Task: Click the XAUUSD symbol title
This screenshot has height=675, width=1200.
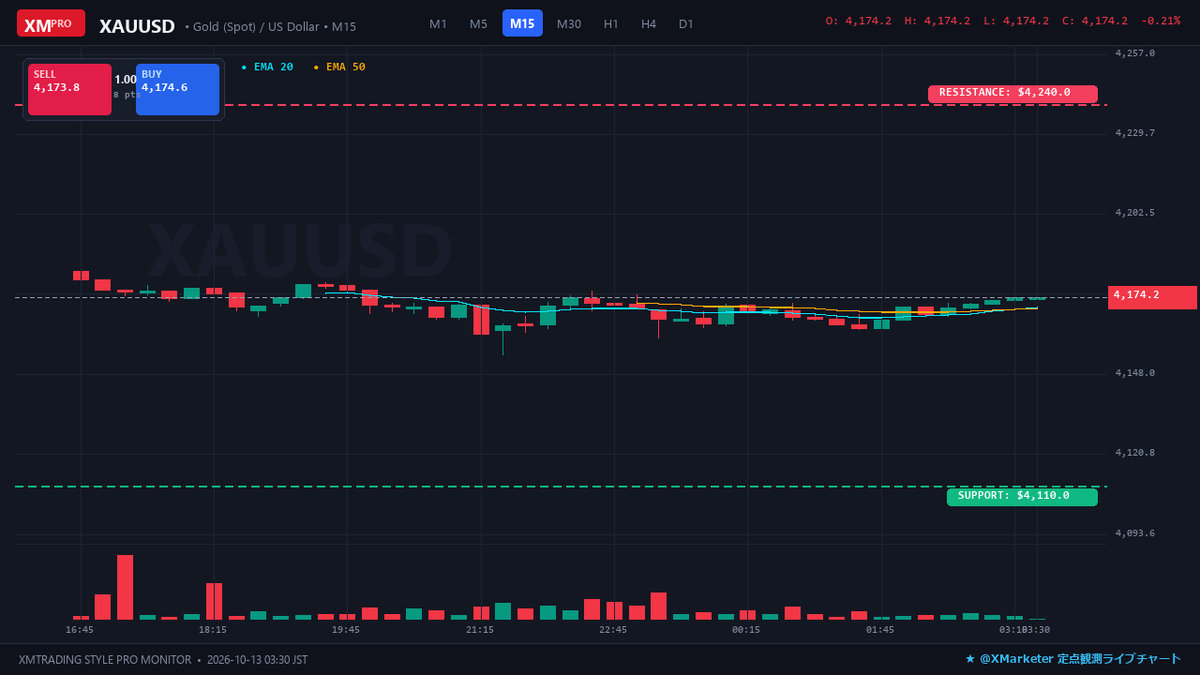Action: (x=137, y=26)
